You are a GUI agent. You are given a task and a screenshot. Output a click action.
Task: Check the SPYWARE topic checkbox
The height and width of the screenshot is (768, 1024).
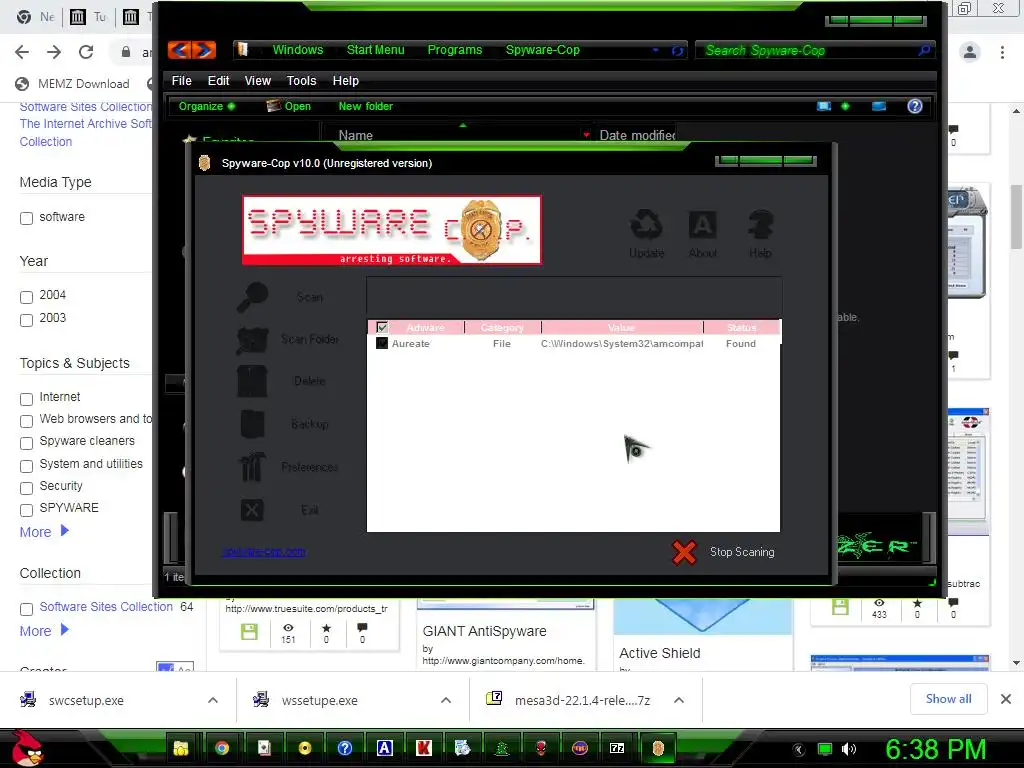pos(26,510)
